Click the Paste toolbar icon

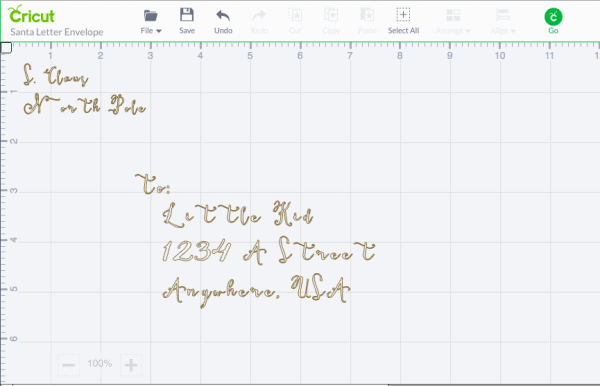367,15
